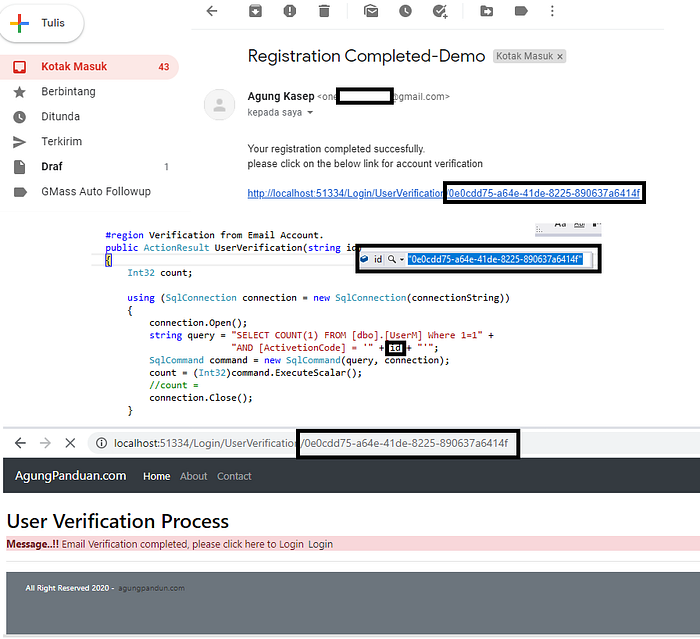This screenshot has width=700, height=639.
Task: Click the magnifier visualizer icon in debugger tooltip
Action: [392, 259]
